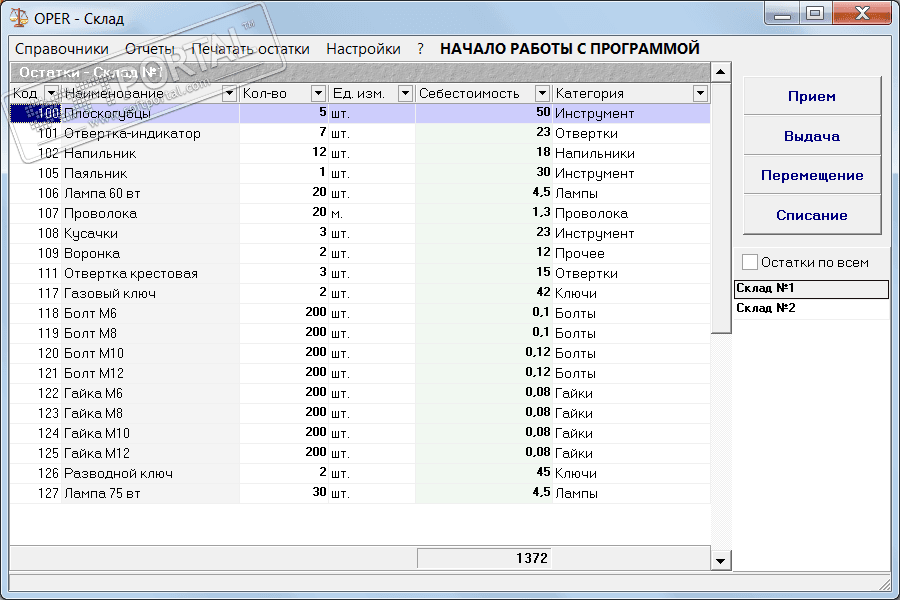
Task: Open the Отчеты menu
Action: 150,49
